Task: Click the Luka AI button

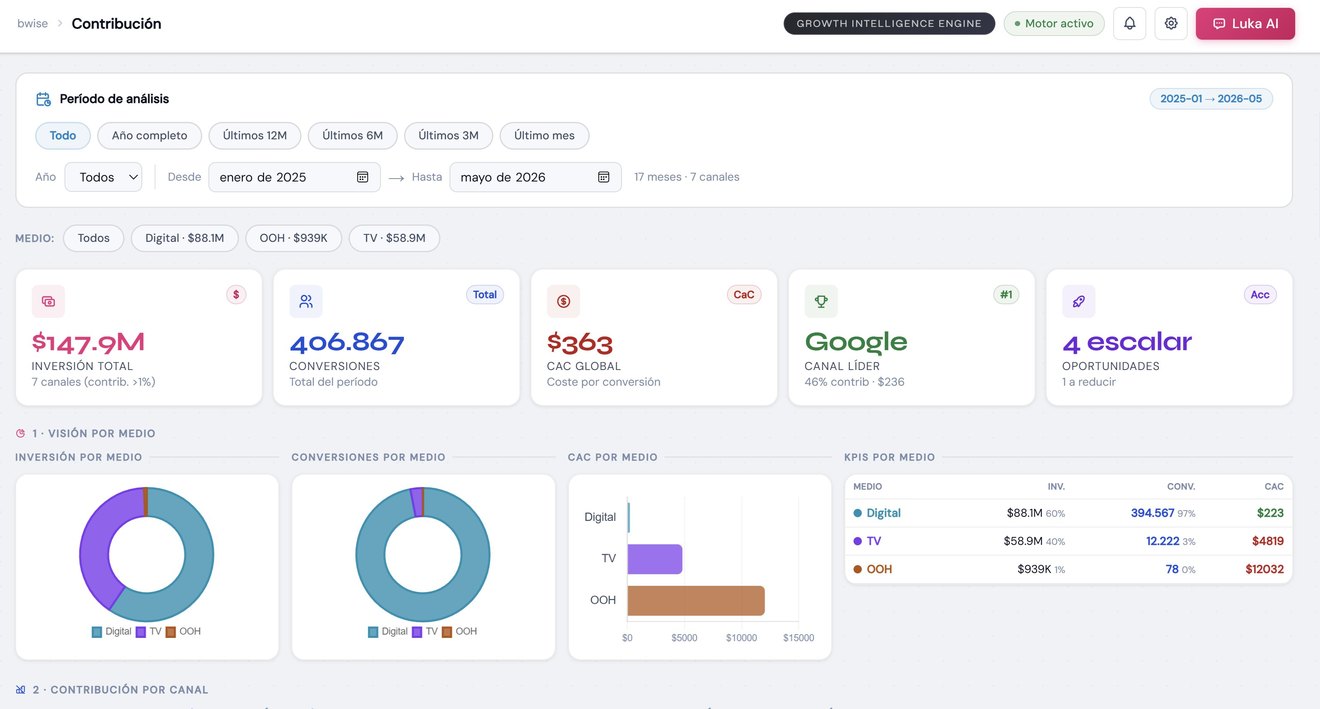Action: point(1245,23)
